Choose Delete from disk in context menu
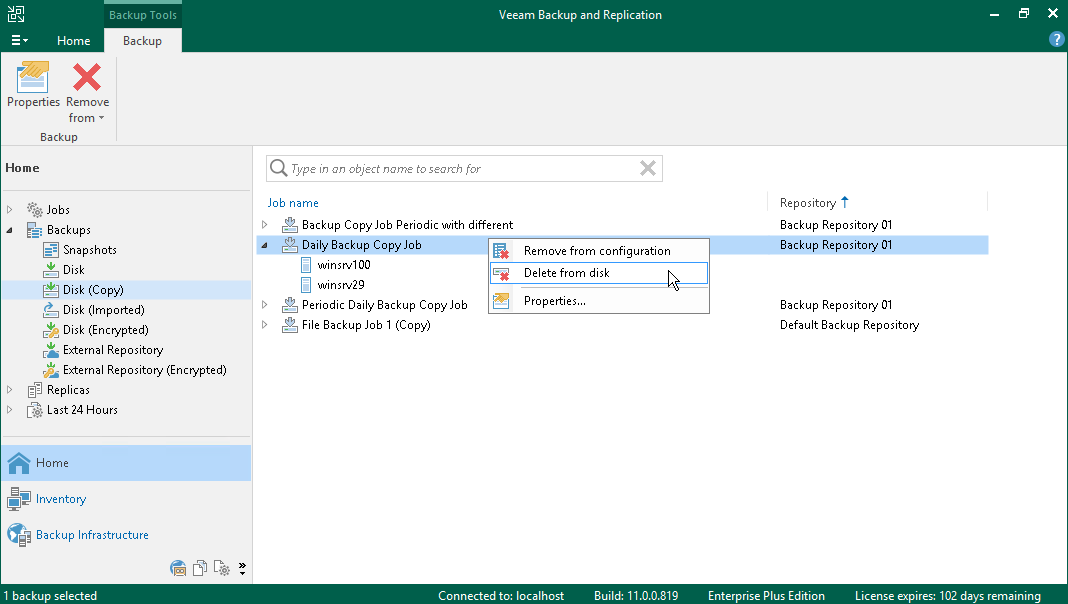The image size is (1068, 604). (566, 273)
